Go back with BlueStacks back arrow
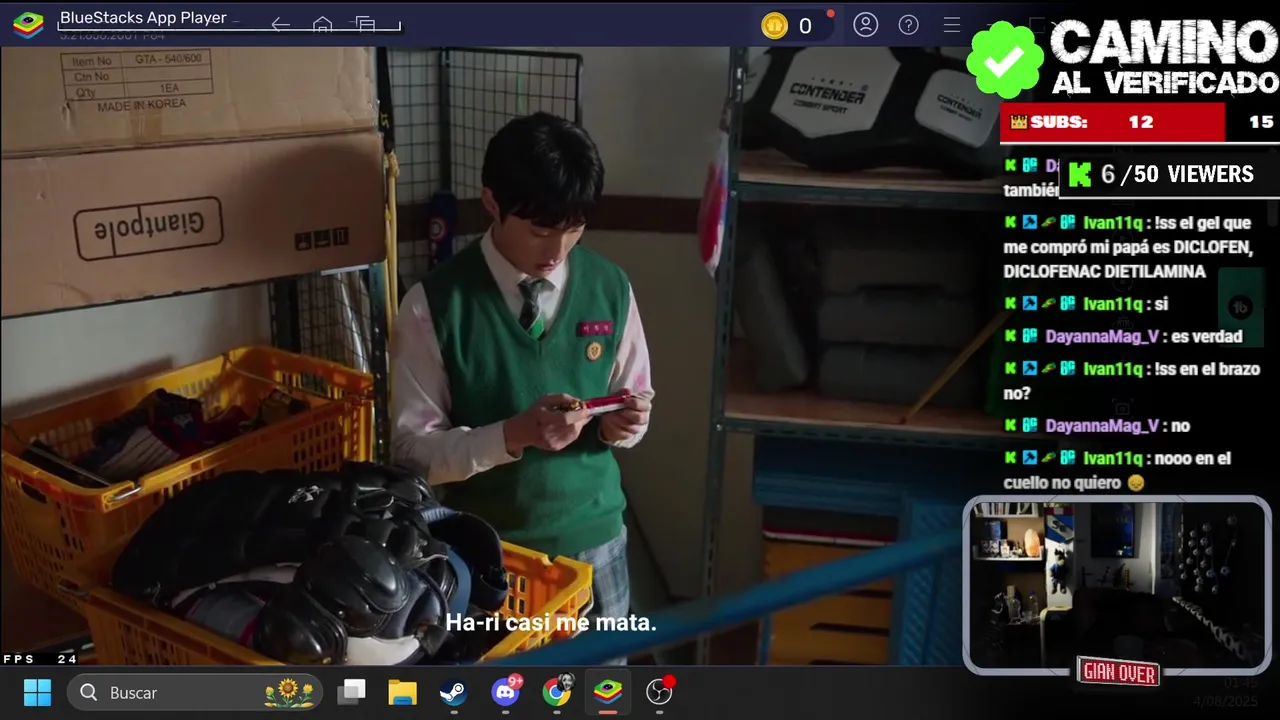 [280, 25]
